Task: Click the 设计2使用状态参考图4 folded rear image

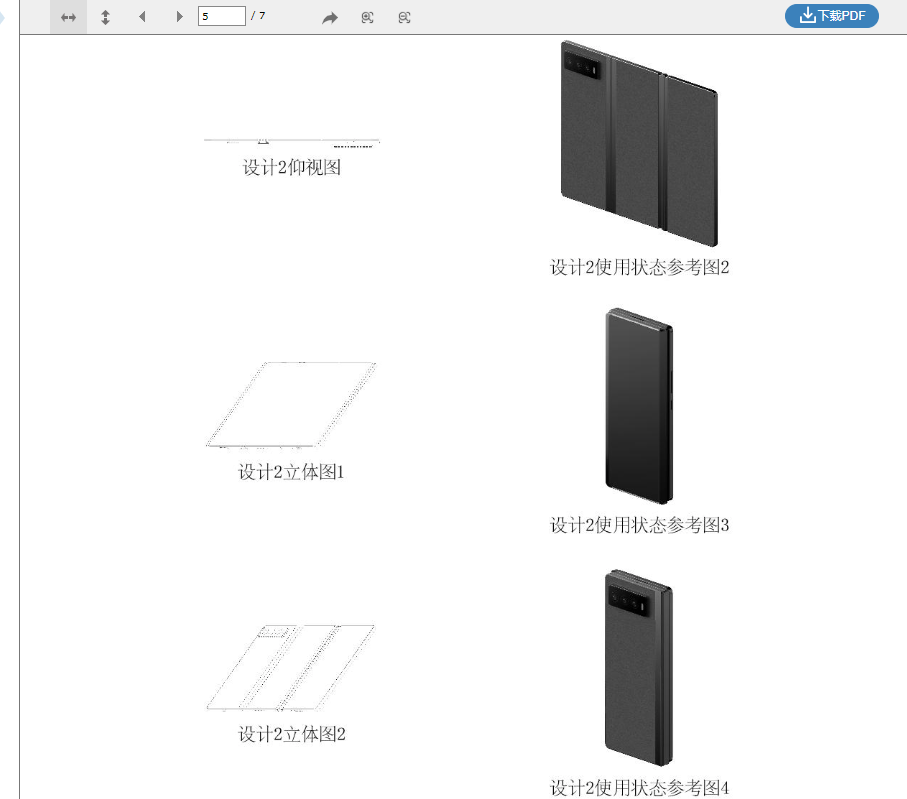Action: 639,668
